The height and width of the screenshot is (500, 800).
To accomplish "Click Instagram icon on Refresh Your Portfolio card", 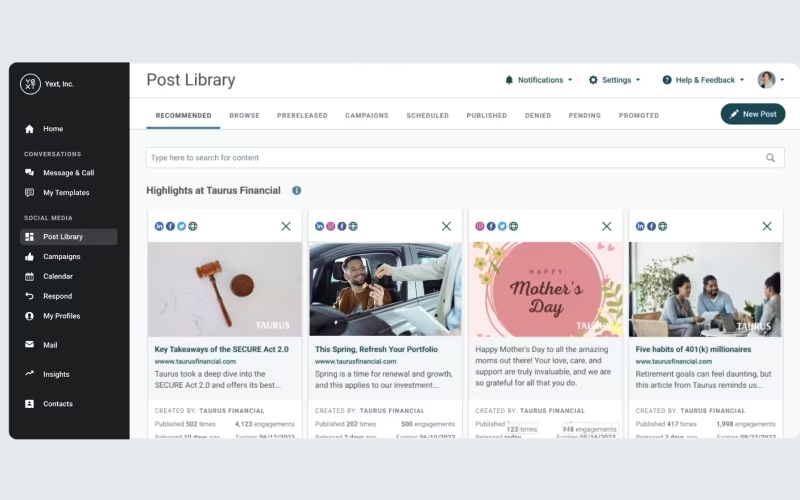I will coord(331,227).
